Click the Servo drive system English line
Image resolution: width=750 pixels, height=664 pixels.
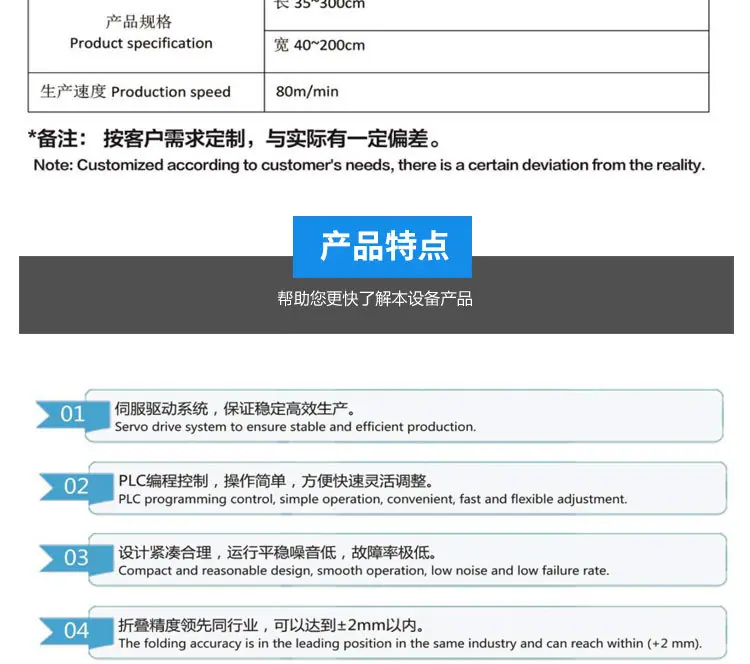295,427
